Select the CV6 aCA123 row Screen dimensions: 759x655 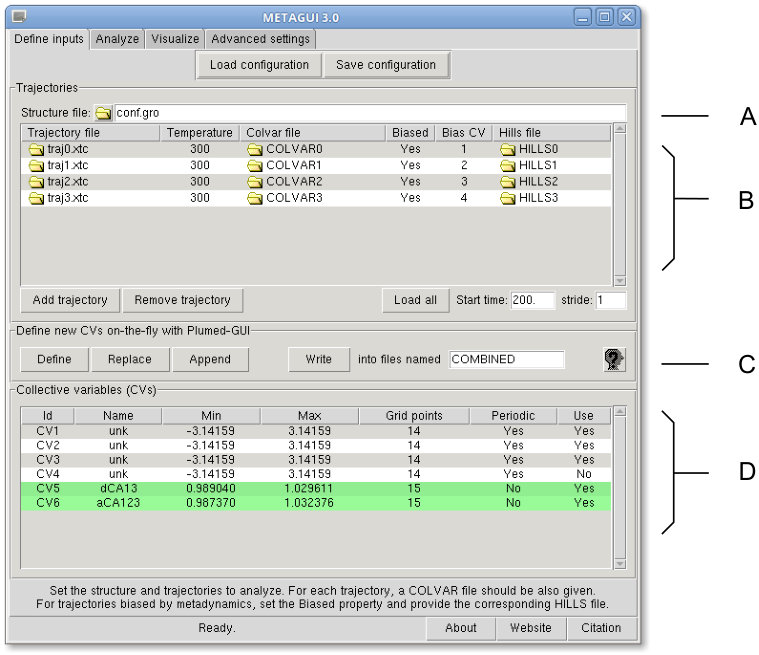(x=316, y=503)
